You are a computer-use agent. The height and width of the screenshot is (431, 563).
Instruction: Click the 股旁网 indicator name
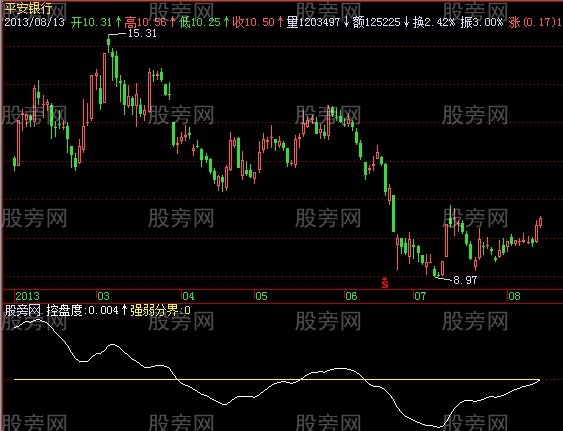pos(22,310)
